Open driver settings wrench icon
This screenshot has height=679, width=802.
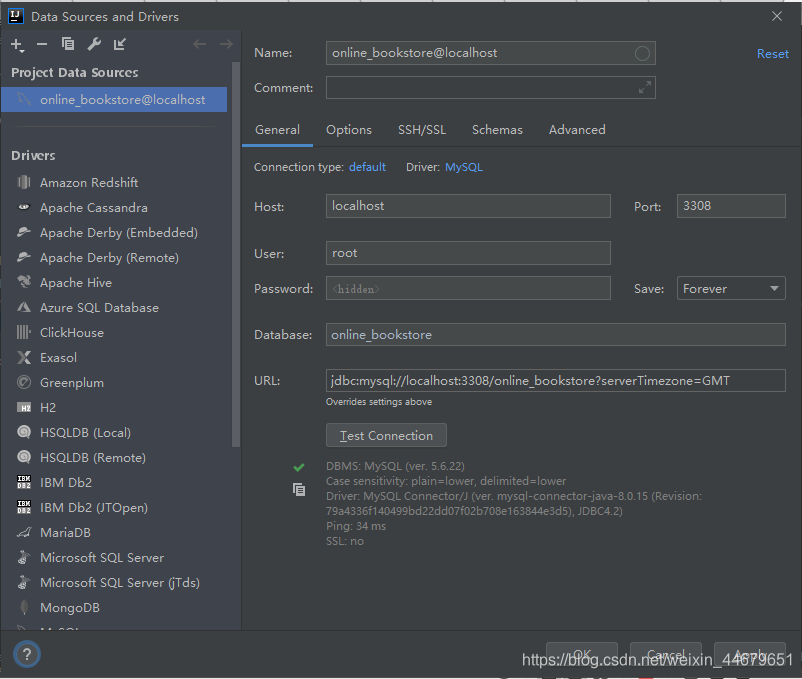(x=94, y=44)
